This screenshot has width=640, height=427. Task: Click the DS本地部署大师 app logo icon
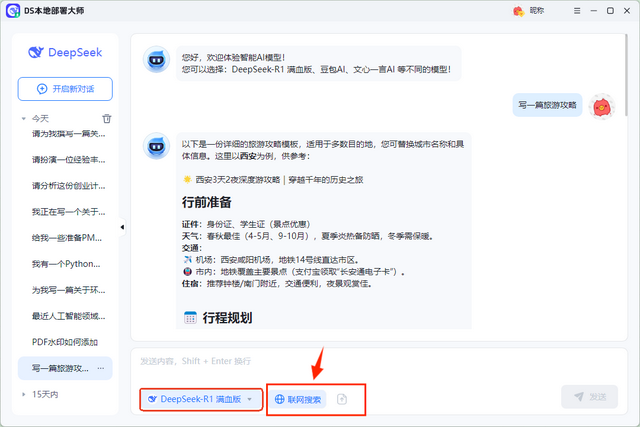[x=13, y=11]
